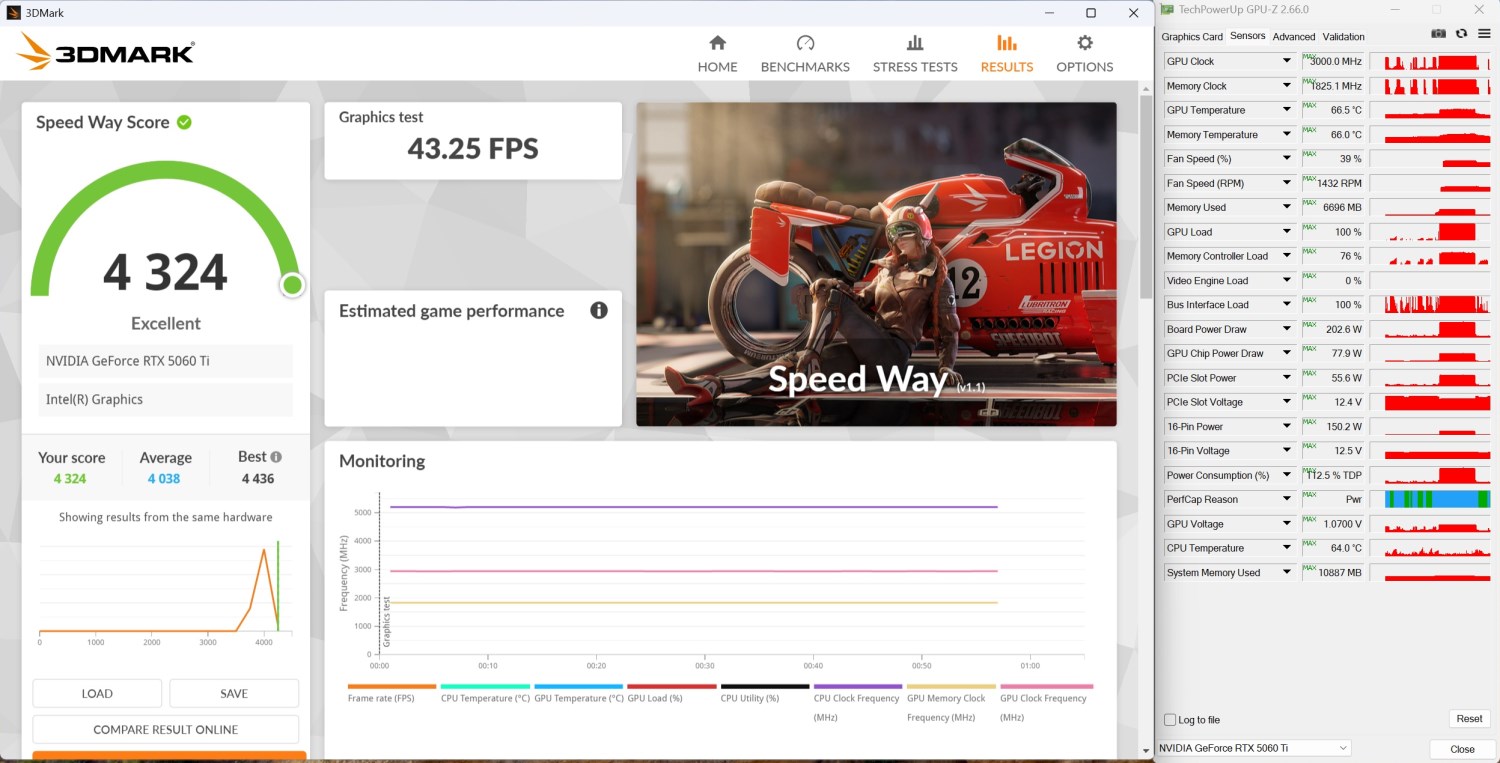Open the Memory Used sensor dropdown
This screenshot has width=1500, height=763.
(1287, 208)
